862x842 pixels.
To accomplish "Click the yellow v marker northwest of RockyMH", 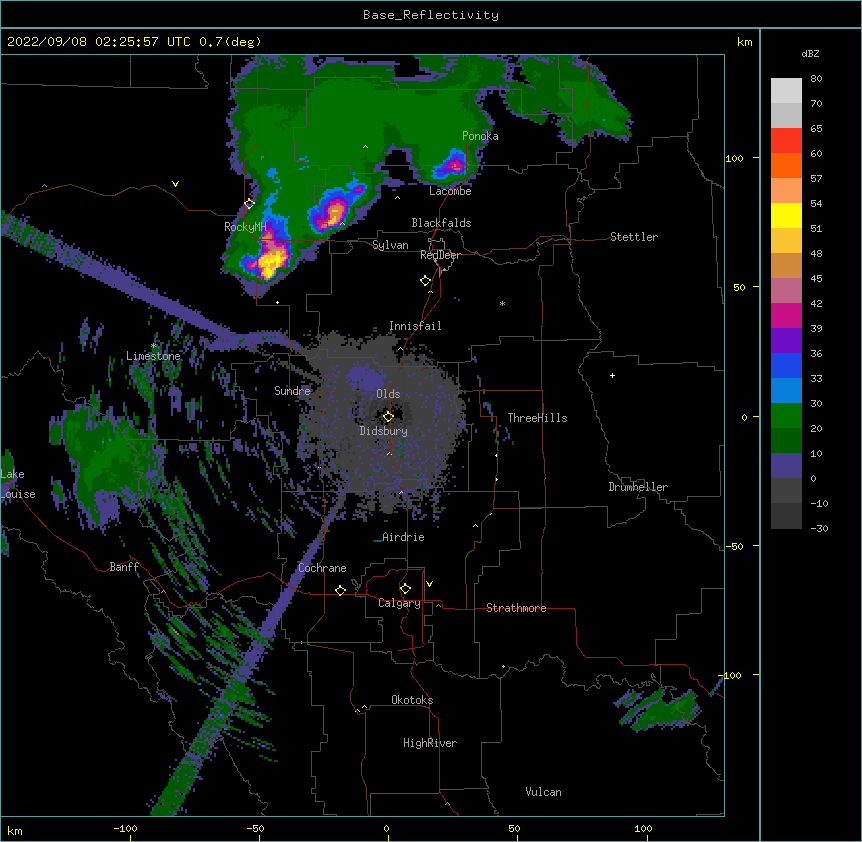I will tap(175, 184).
